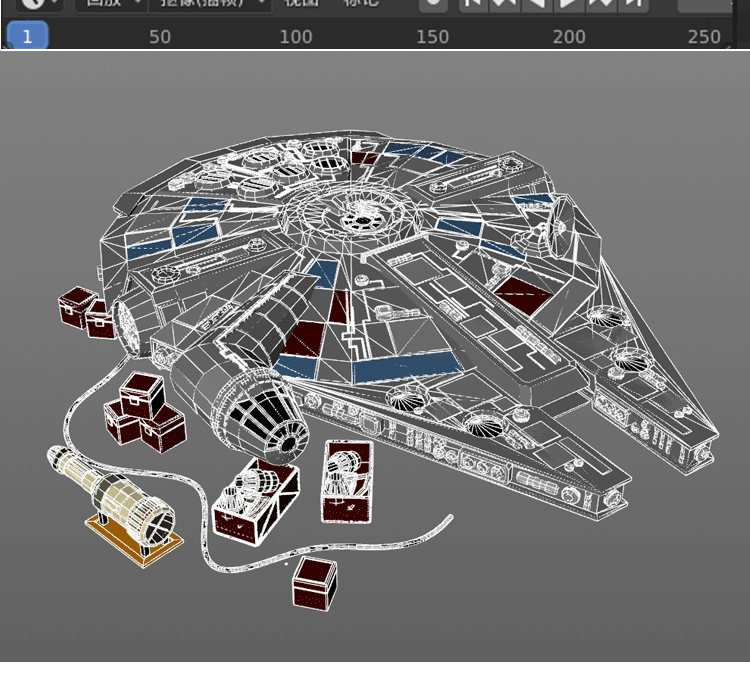Click the current frame marker 1

(27, 35)
